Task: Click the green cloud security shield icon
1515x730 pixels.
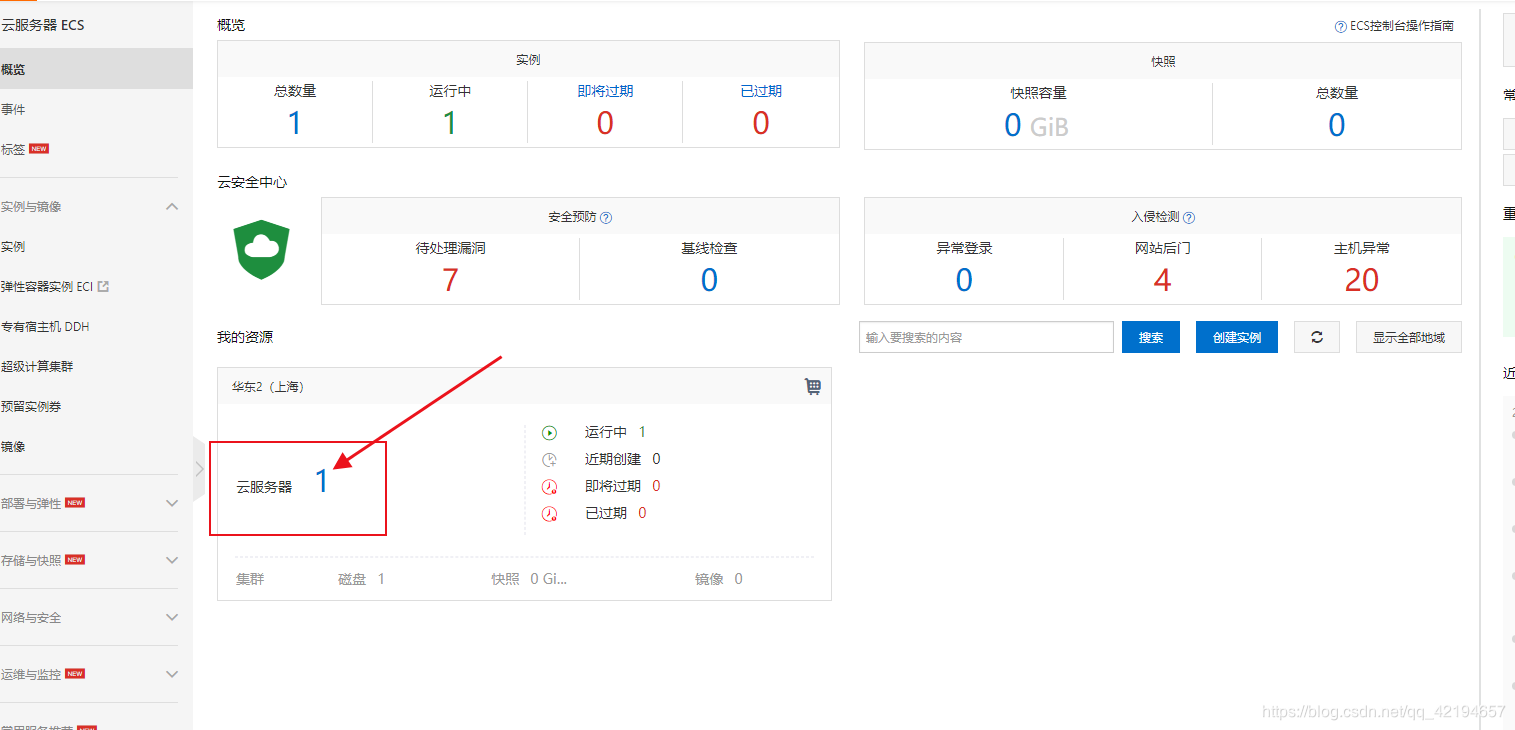Action: coord(260,250)
